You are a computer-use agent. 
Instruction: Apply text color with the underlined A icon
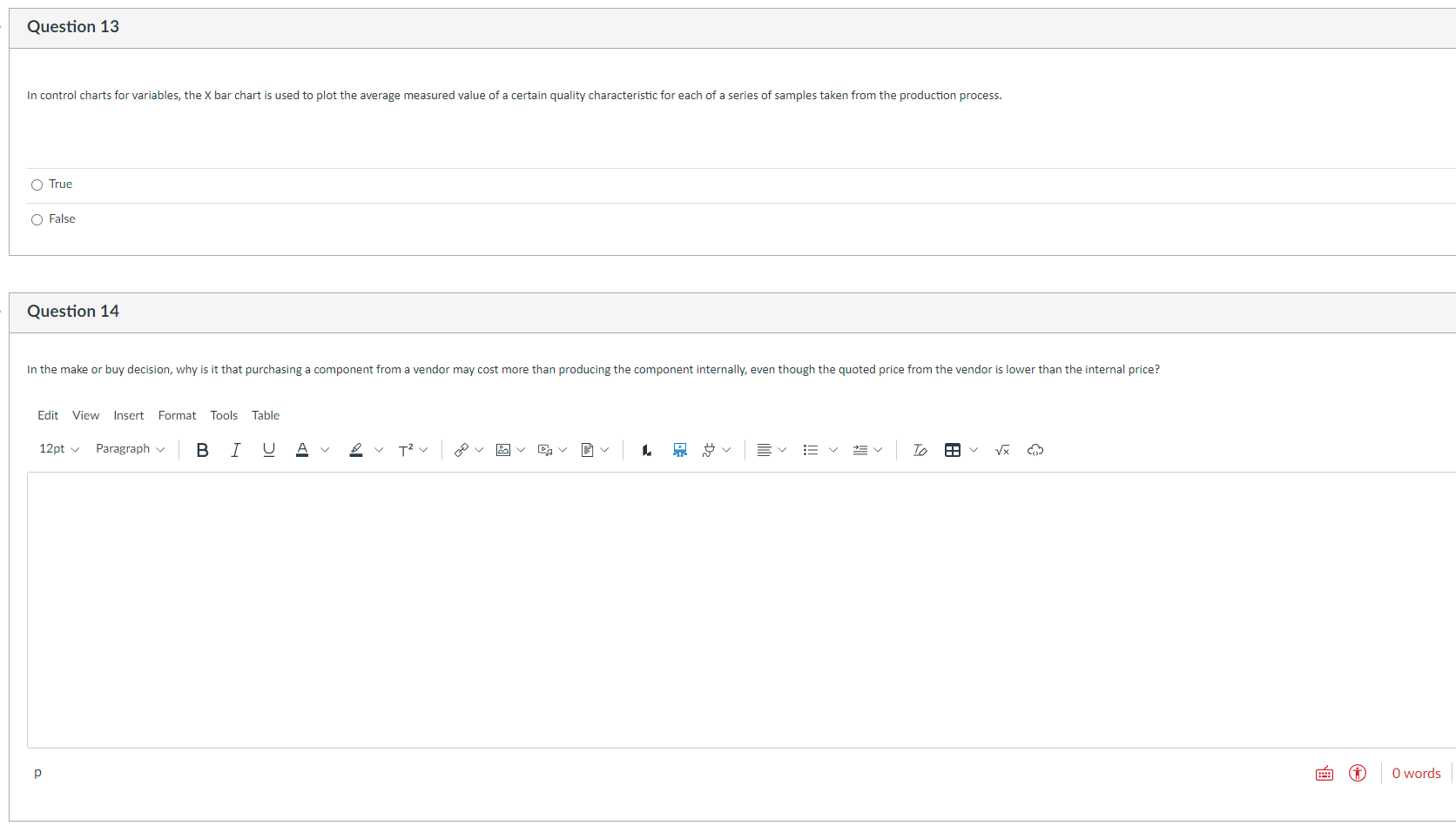(302, 450)
